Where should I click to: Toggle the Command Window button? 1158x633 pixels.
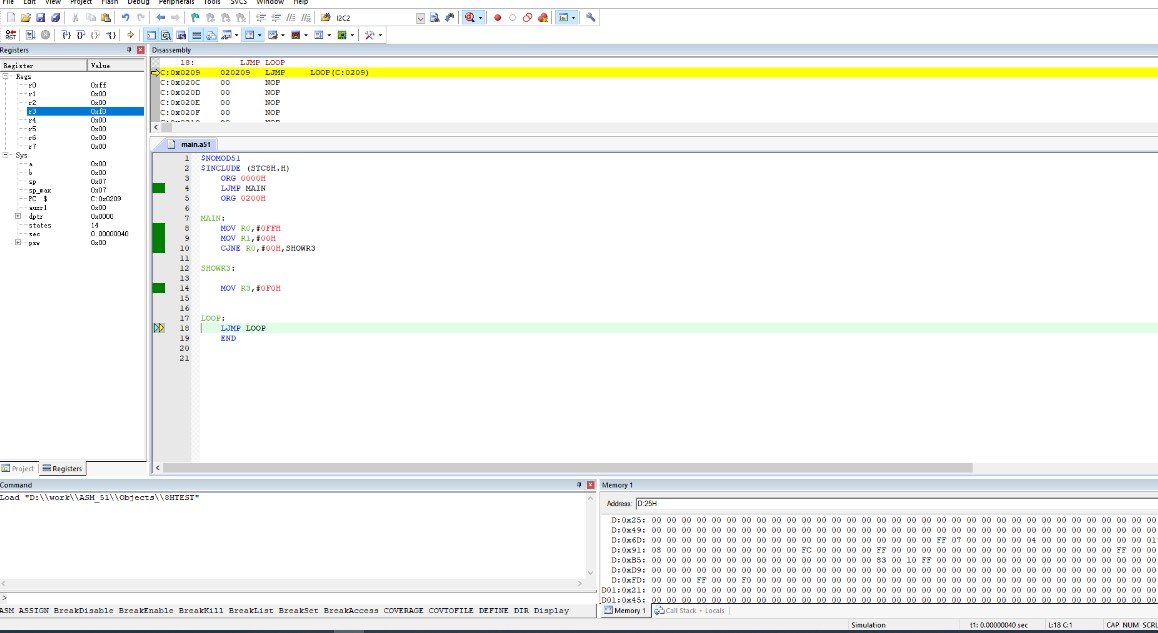pos(151,35)
